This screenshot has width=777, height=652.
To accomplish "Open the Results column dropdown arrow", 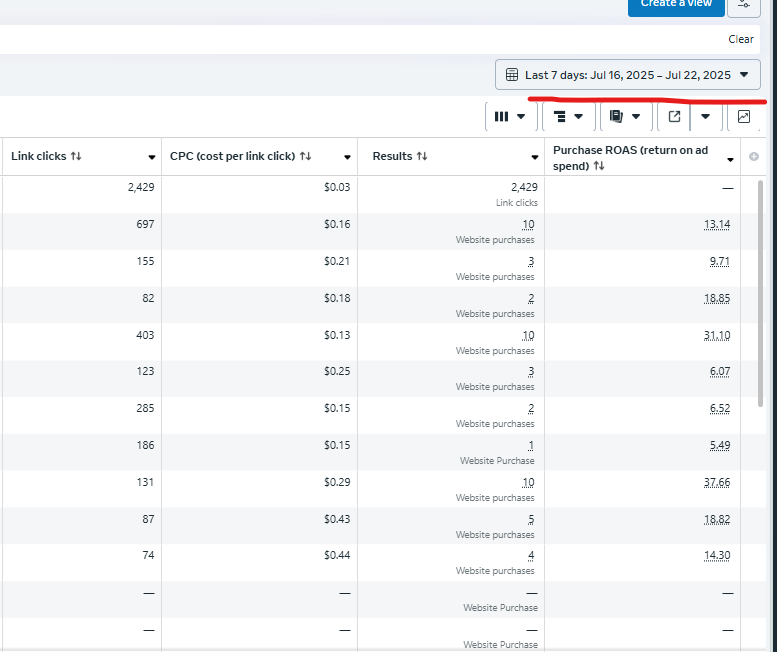I will (x=535, y=158).
